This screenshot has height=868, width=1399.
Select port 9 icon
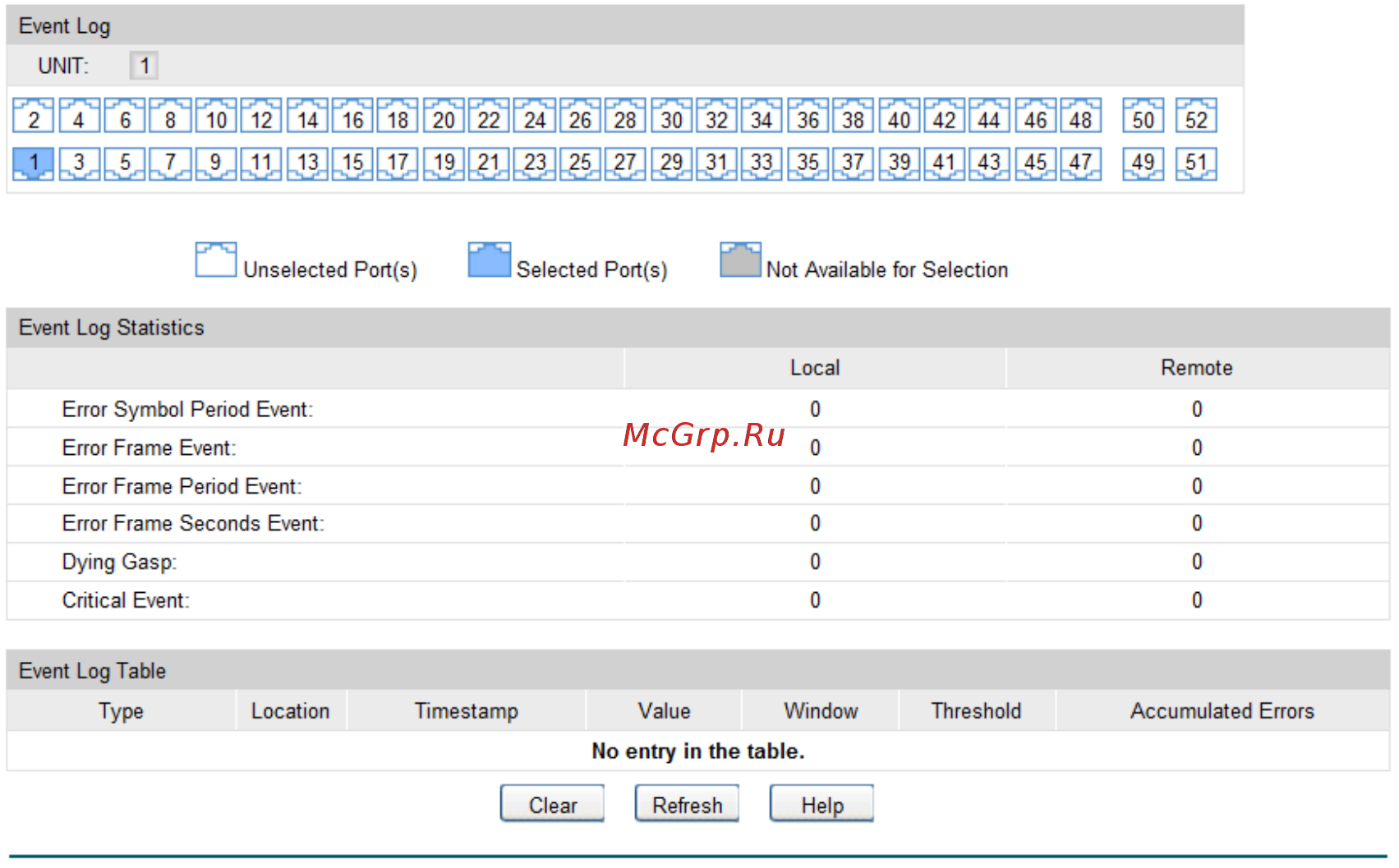pyautogui.click(x=216, y=163)
